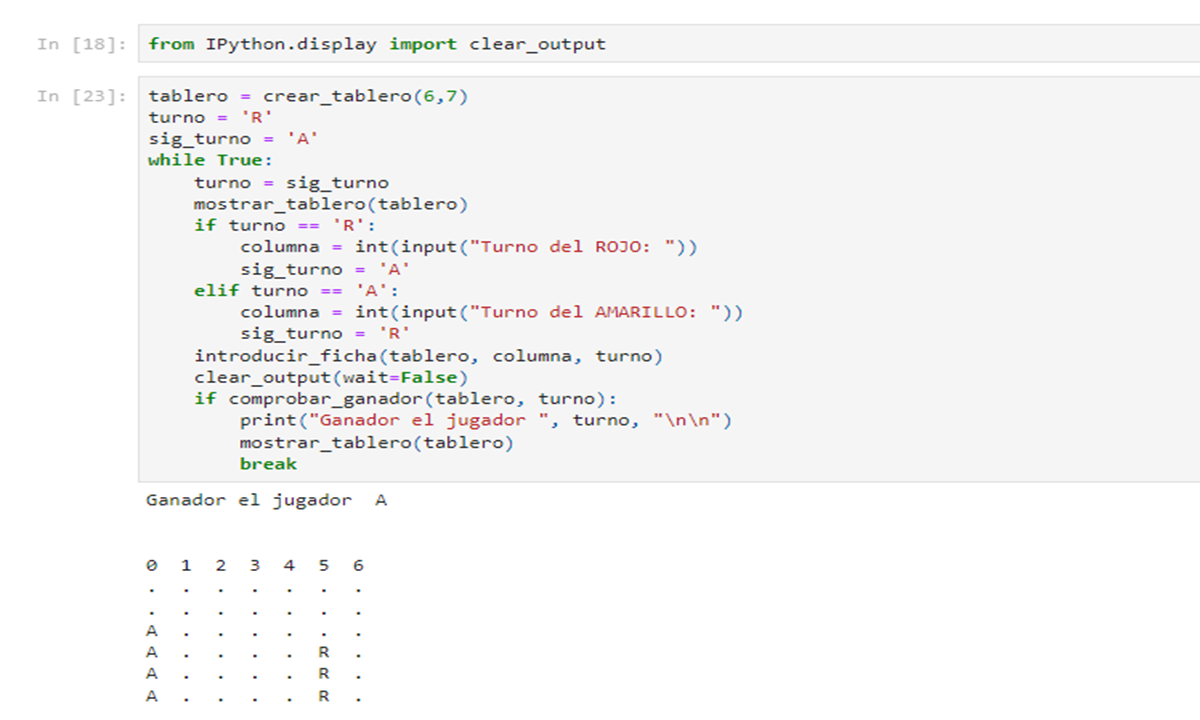This screenshot has width=1200, height=720.
Task: Click the topmost R in board output
Action: pyautogui.click(x=323, y=653)
